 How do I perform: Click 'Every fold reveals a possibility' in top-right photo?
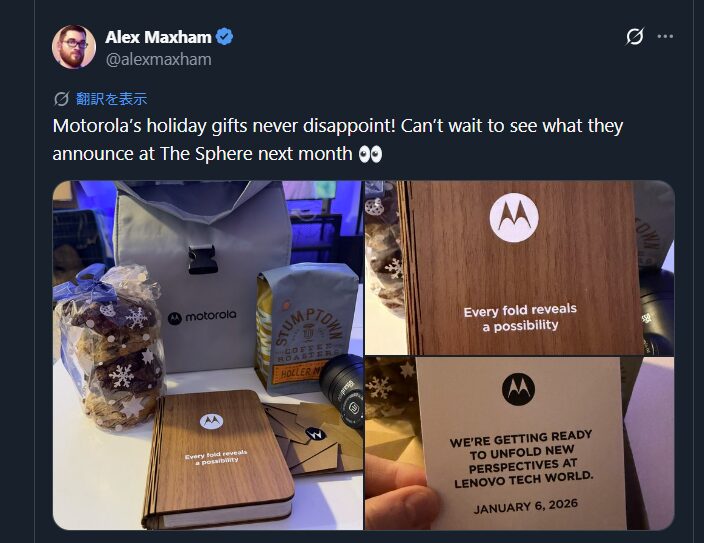[x=520, y=318]
